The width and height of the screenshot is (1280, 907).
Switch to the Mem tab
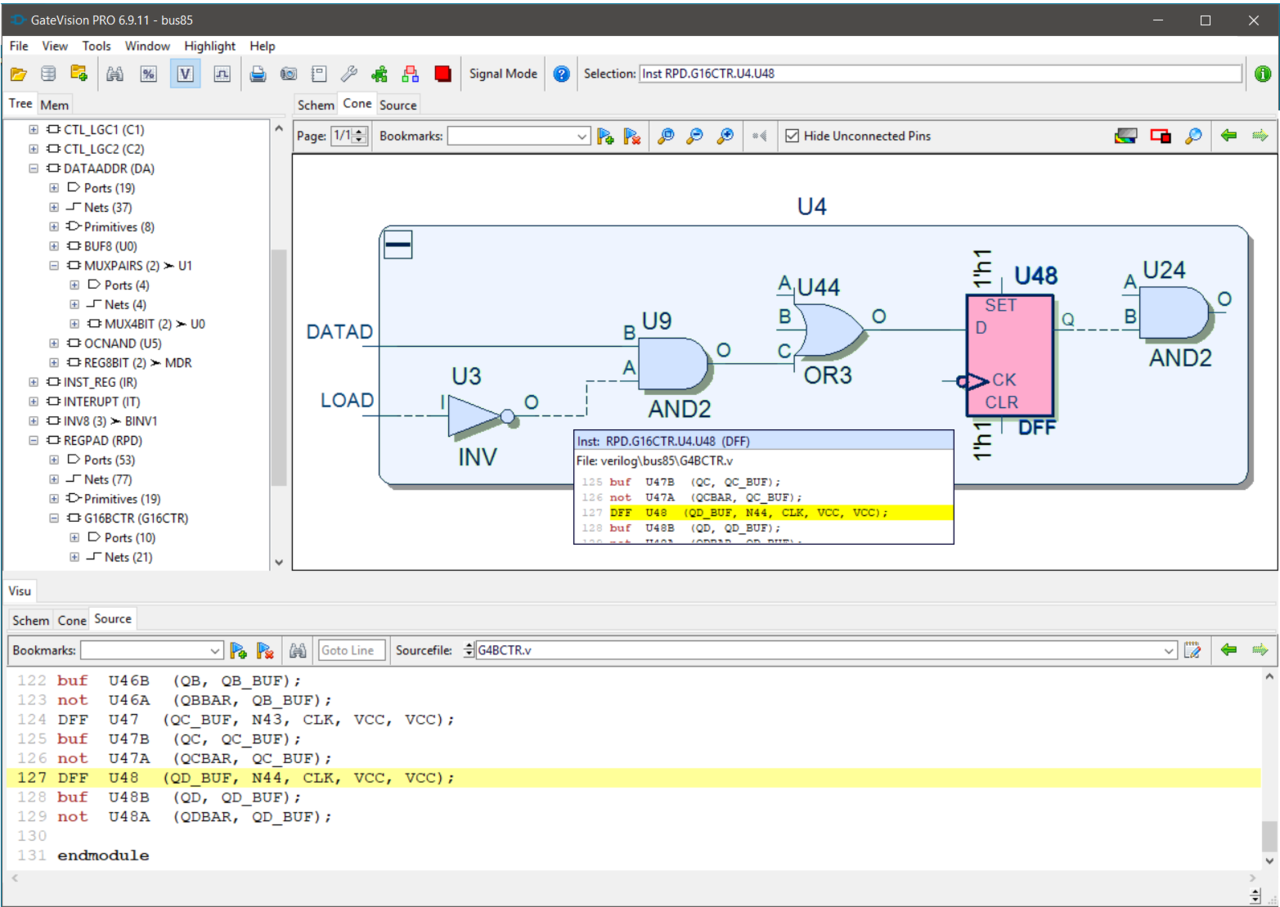pyautogui.click(x=54, y=105)
